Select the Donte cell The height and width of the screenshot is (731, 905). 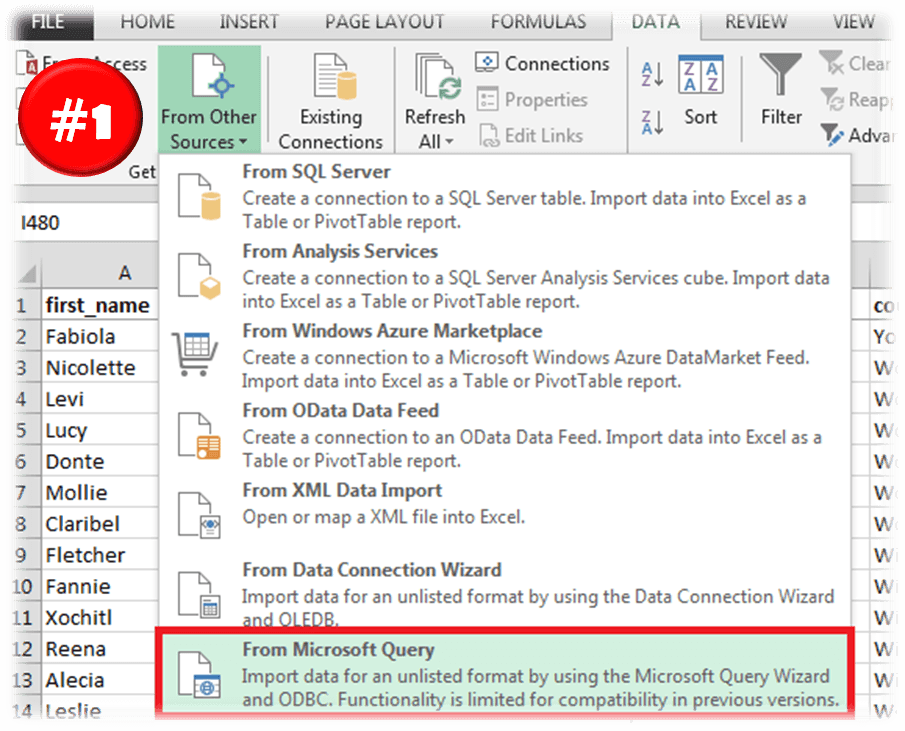click(x=100, y=462)
